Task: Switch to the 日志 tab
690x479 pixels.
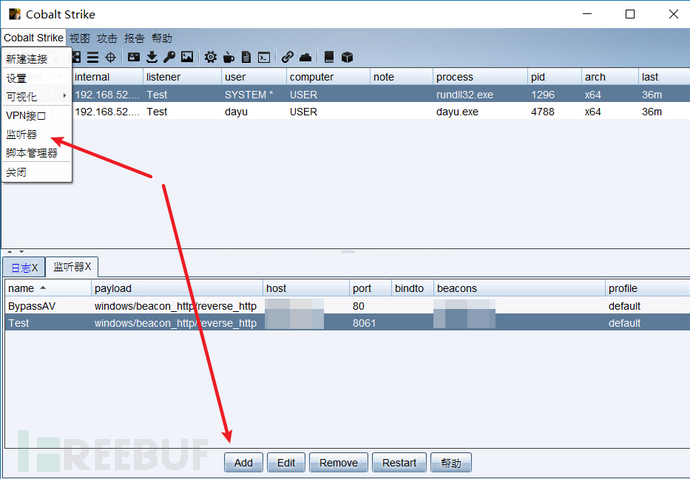Action: coord(23,267)
